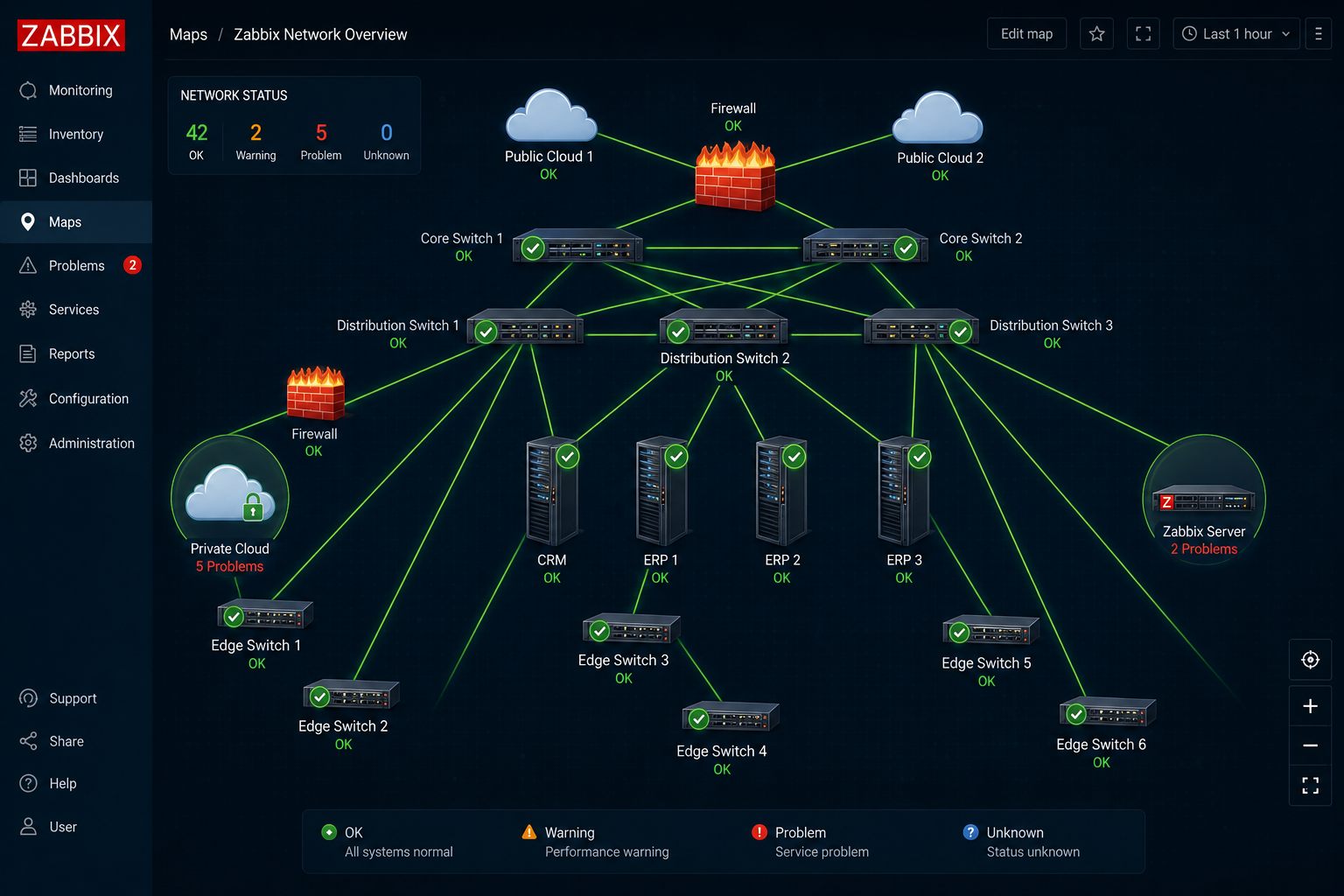Zoom out with the minus button

(1310, 745)
